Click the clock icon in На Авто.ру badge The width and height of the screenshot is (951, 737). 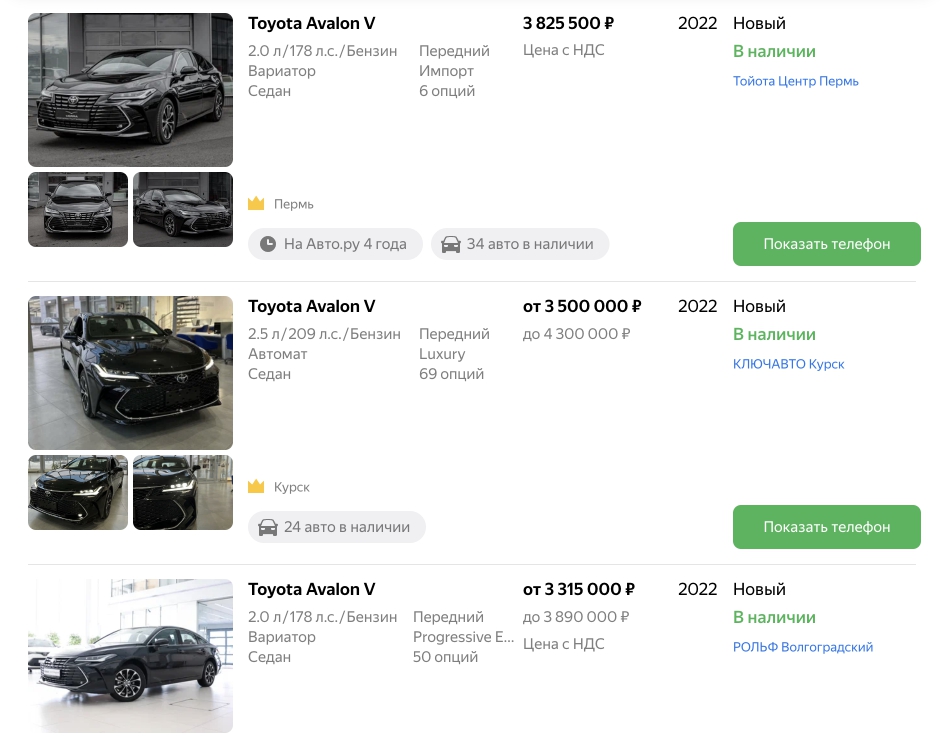(x=267, y=244)
